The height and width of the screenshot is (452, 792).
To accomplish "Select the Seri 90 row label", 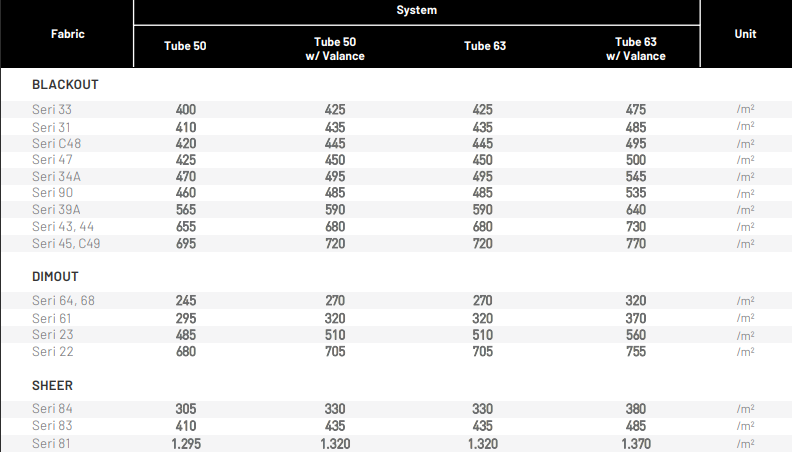I will tap(53, 192).
